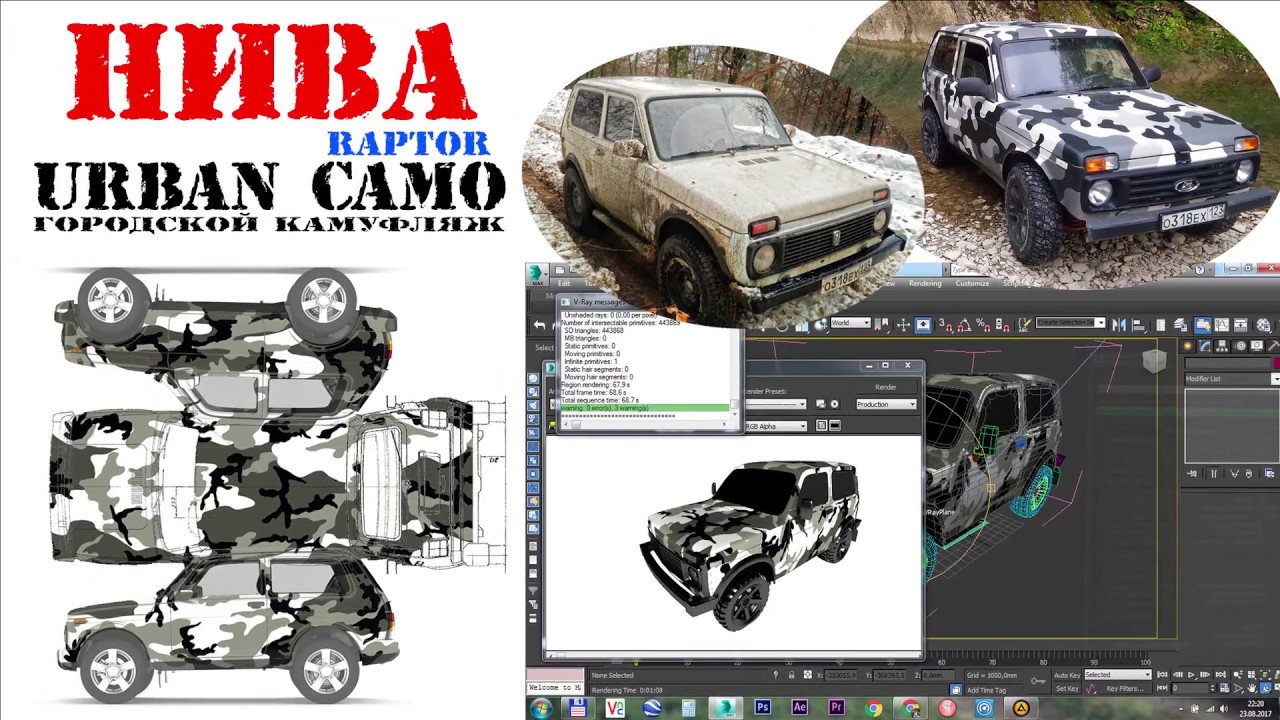Click the Mirror tool in the toolbar
Image resolution: width=1280 pixels, height=720 pixels.
pos(1120,324)
